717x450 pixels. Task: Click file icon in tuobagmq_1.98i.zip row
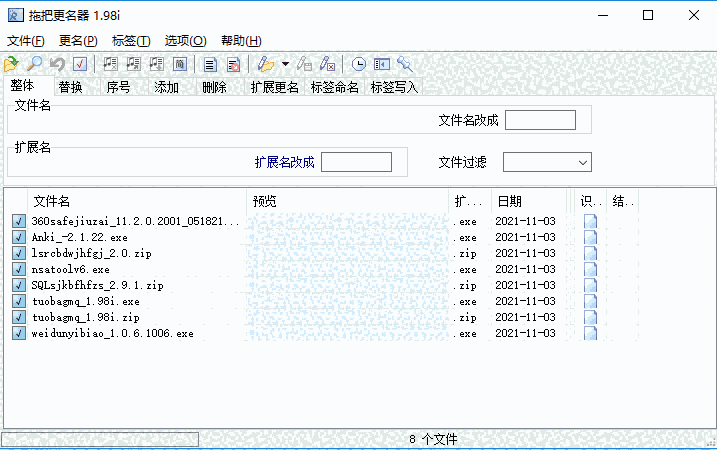590,317
